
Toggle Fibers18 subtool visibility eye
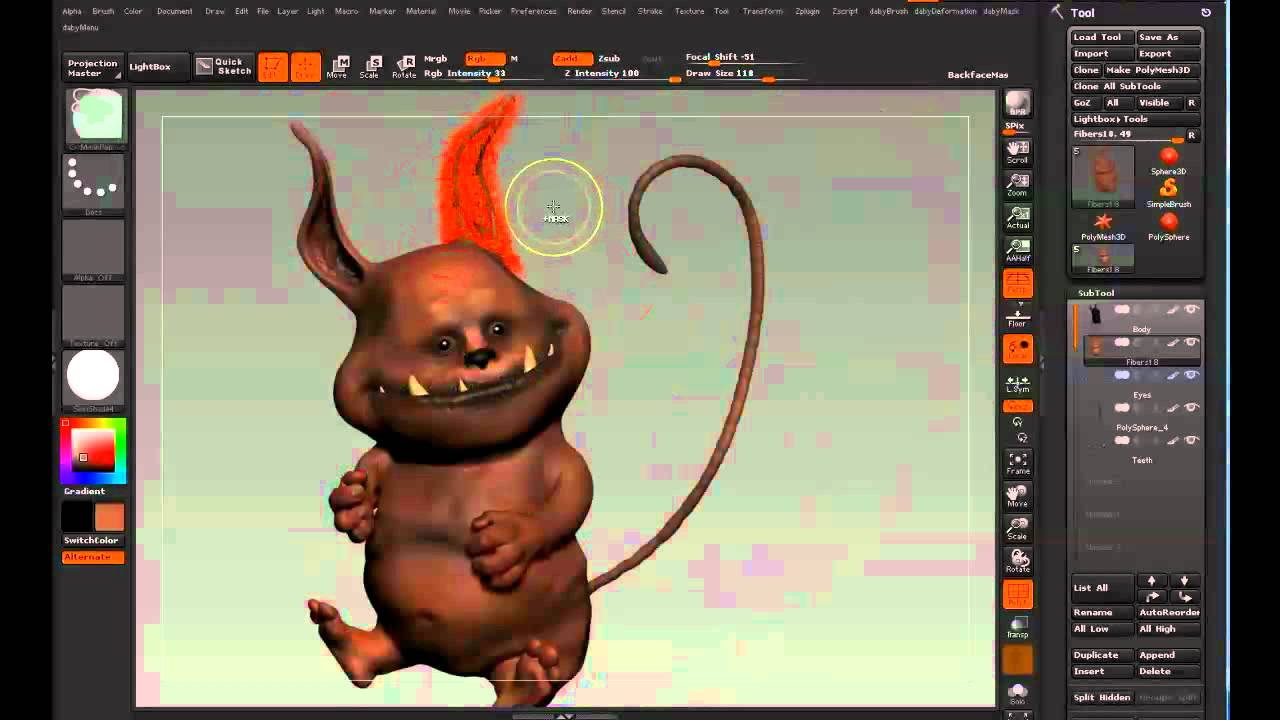point(1191,343)
